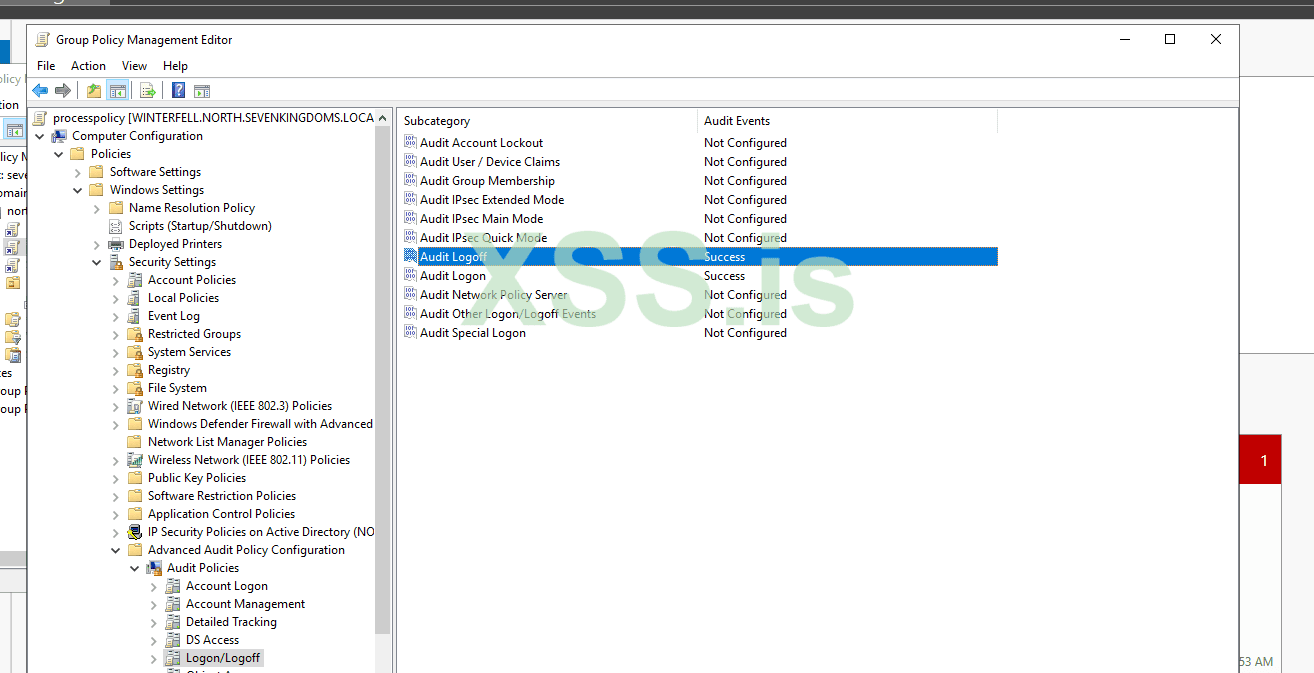Open Help via blue question-mark icon
The width and height of the screenshot is (1314, 673).
178,91
